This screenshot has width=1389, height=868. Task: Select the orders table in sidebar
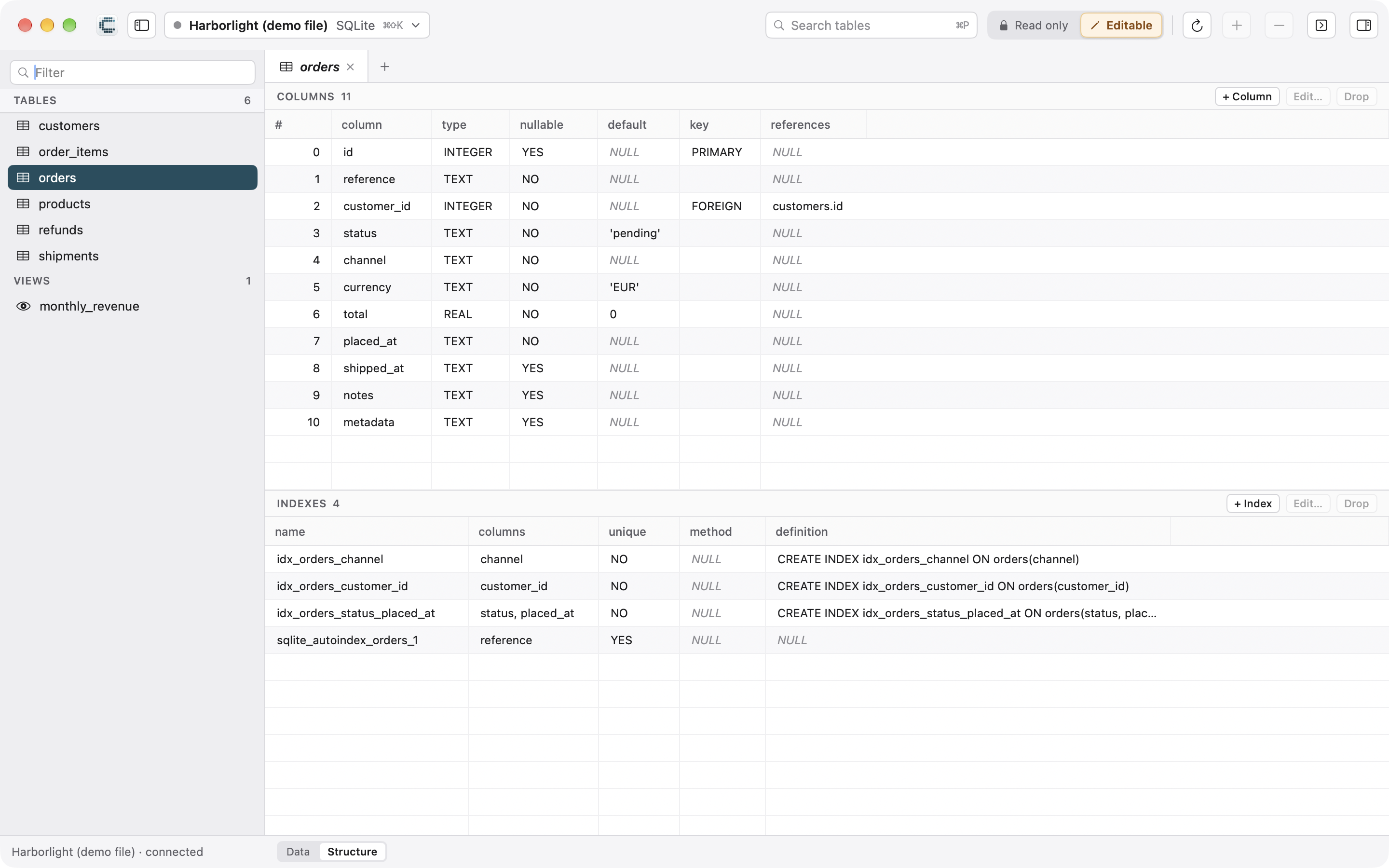point(133,177)
